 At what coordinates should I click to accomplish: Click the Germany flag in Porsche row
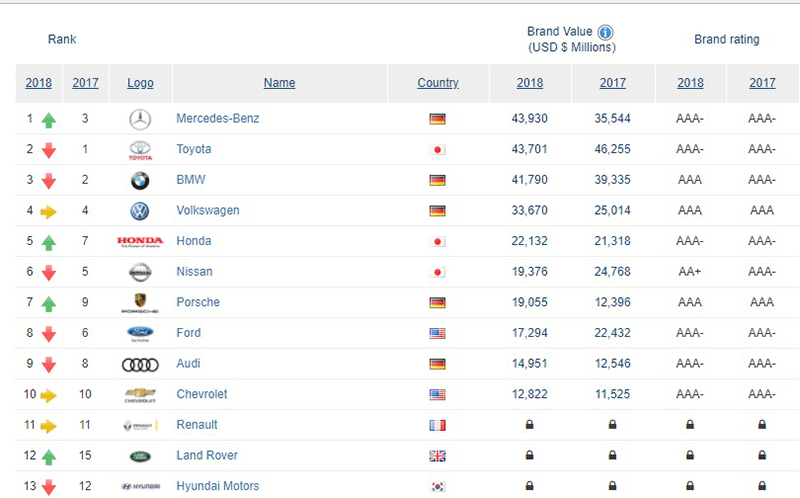pyautogui.click(x=437, y=303)
